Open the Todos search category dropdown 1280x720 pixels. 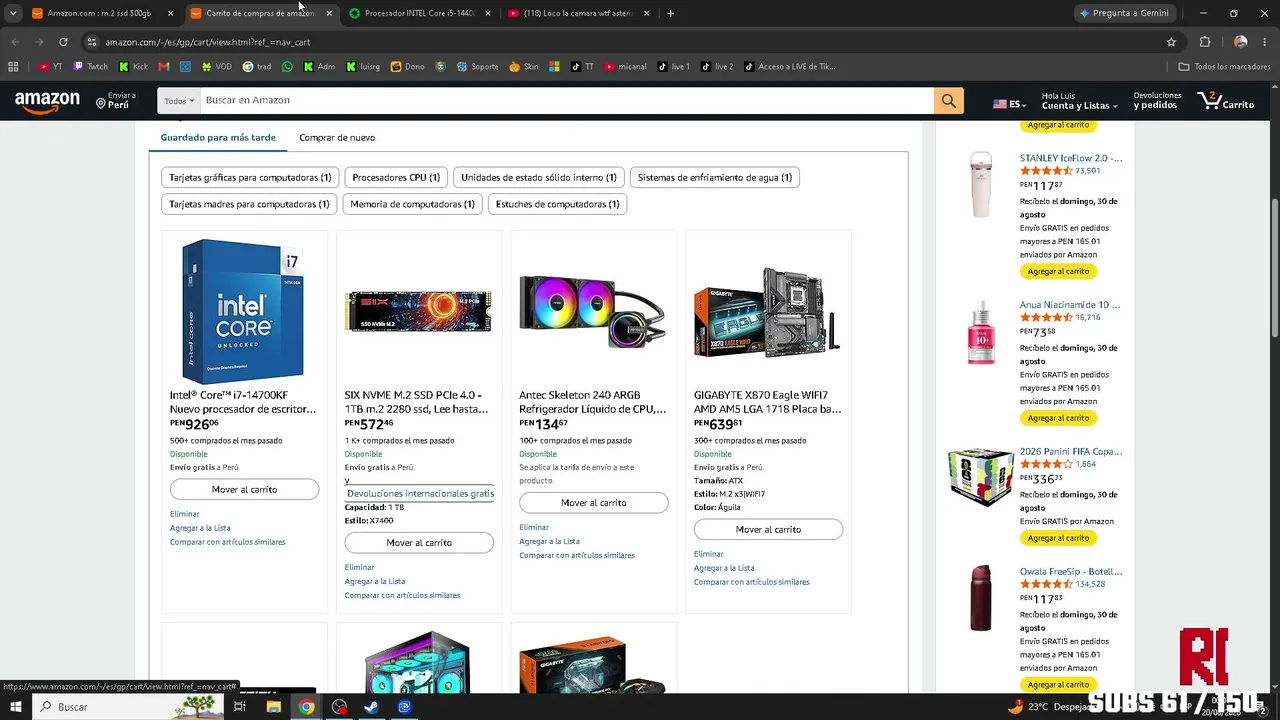179,101
